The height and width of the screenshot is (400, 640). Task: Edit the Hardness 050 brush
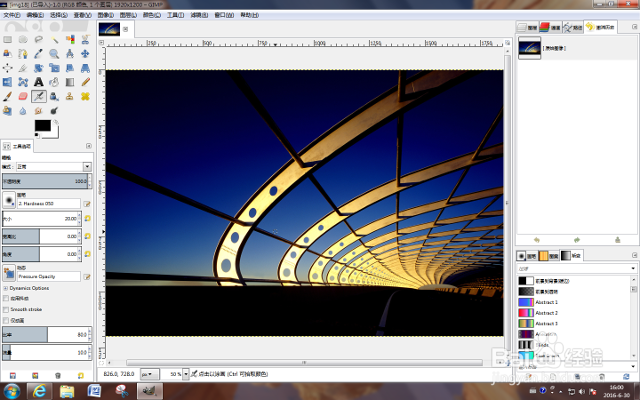(87, 204)
